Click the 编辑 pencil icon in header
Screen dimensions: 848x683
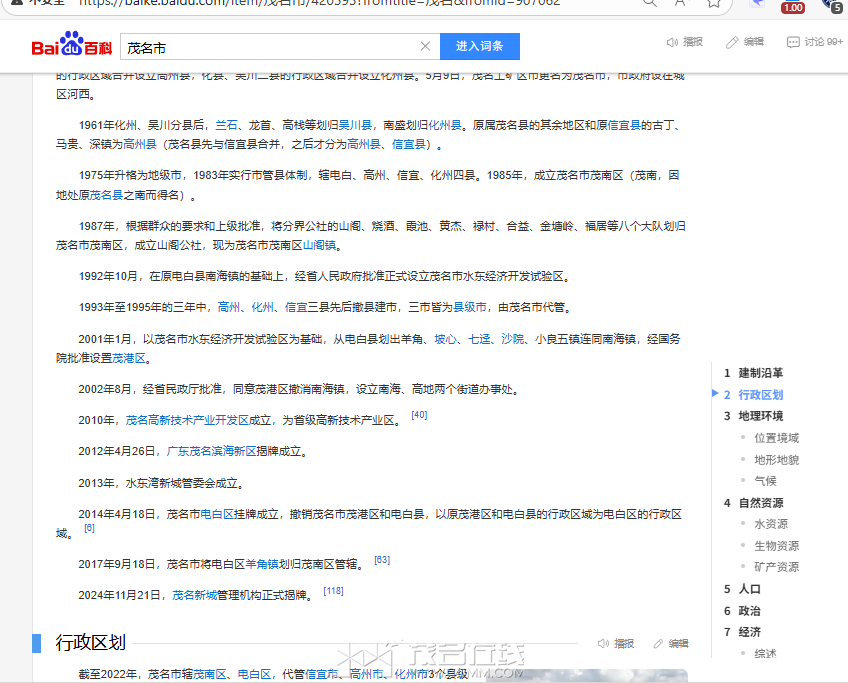click(x=732, y=42)
